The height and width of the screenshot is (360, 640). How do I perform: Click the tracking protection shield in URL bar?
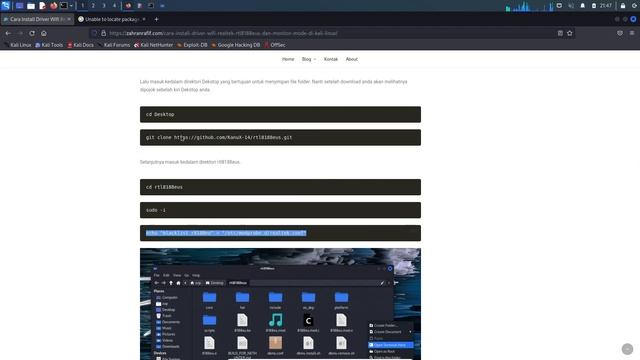coord(95,33)
